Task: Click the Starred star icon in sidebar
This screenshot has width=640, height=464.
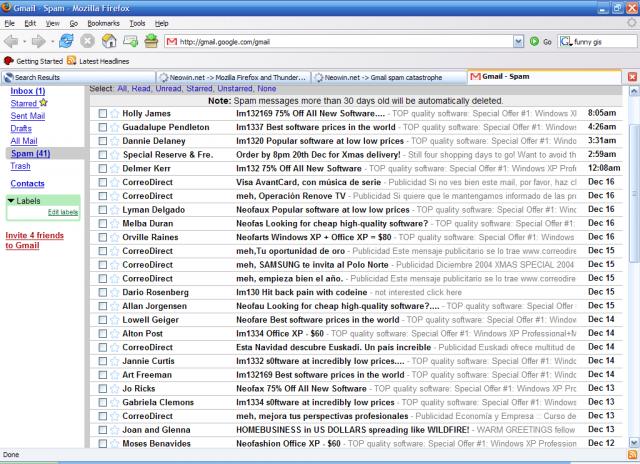Action: pyautogui.click(x=43, y=103)
